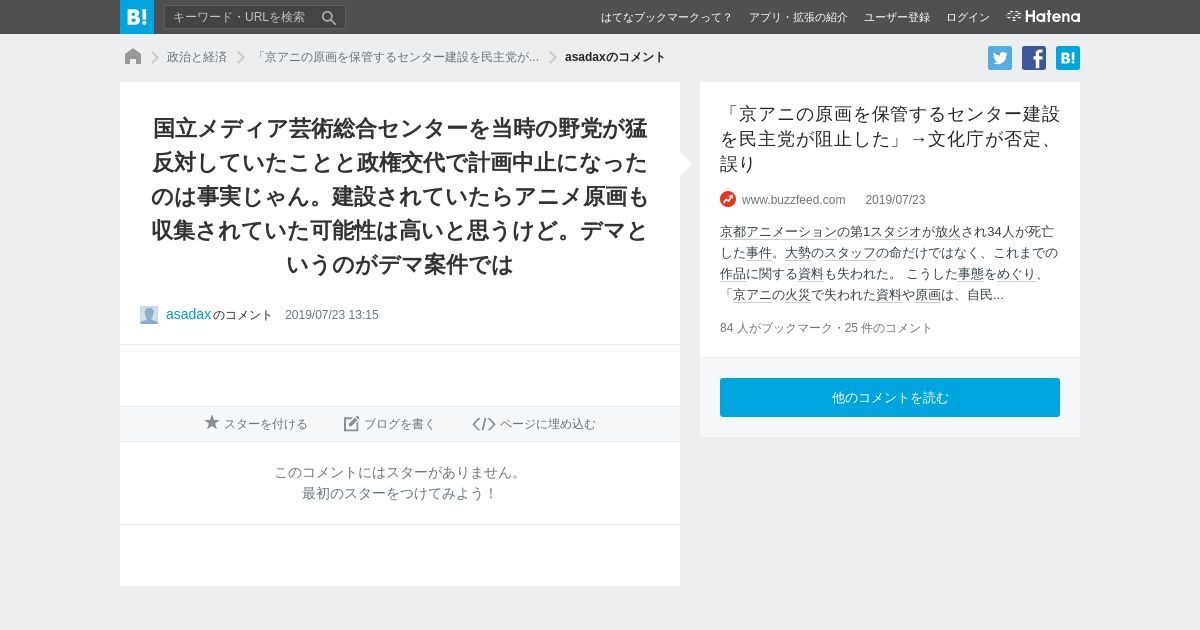The height and width of the screenshot is (630, 1200).
Task: Click the star icon スターを付ける
Action: [212, 423]
